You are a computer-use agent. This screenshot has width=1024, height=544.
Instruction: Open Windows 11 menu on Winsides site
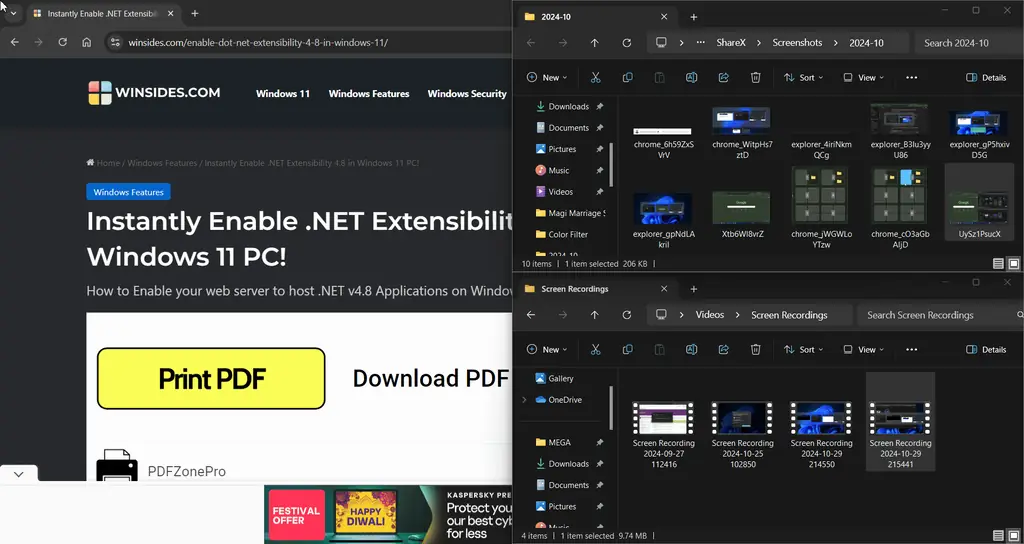point(283,93)
